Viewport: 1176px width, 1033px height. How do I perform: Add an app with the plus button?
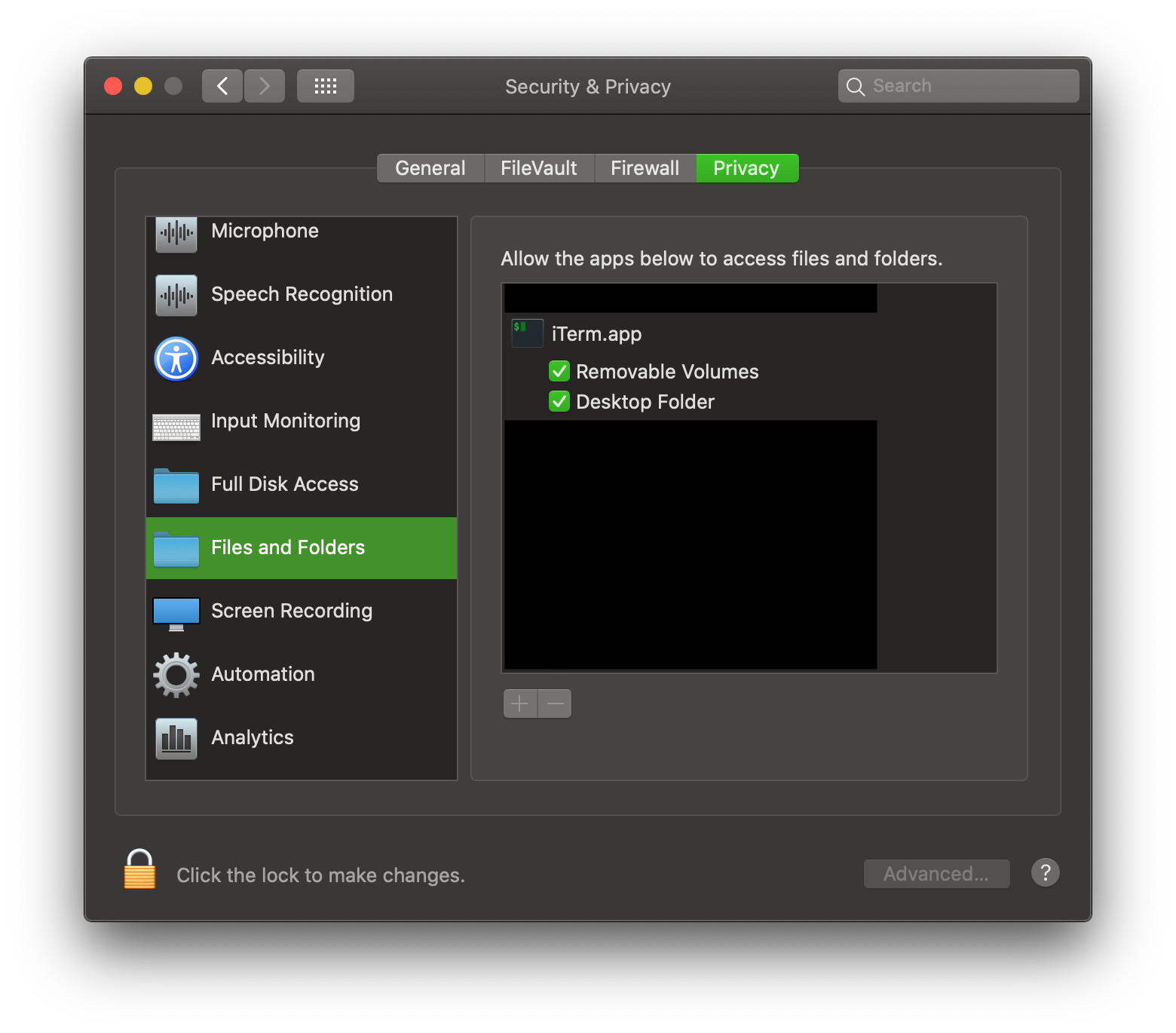coord(520,703)
